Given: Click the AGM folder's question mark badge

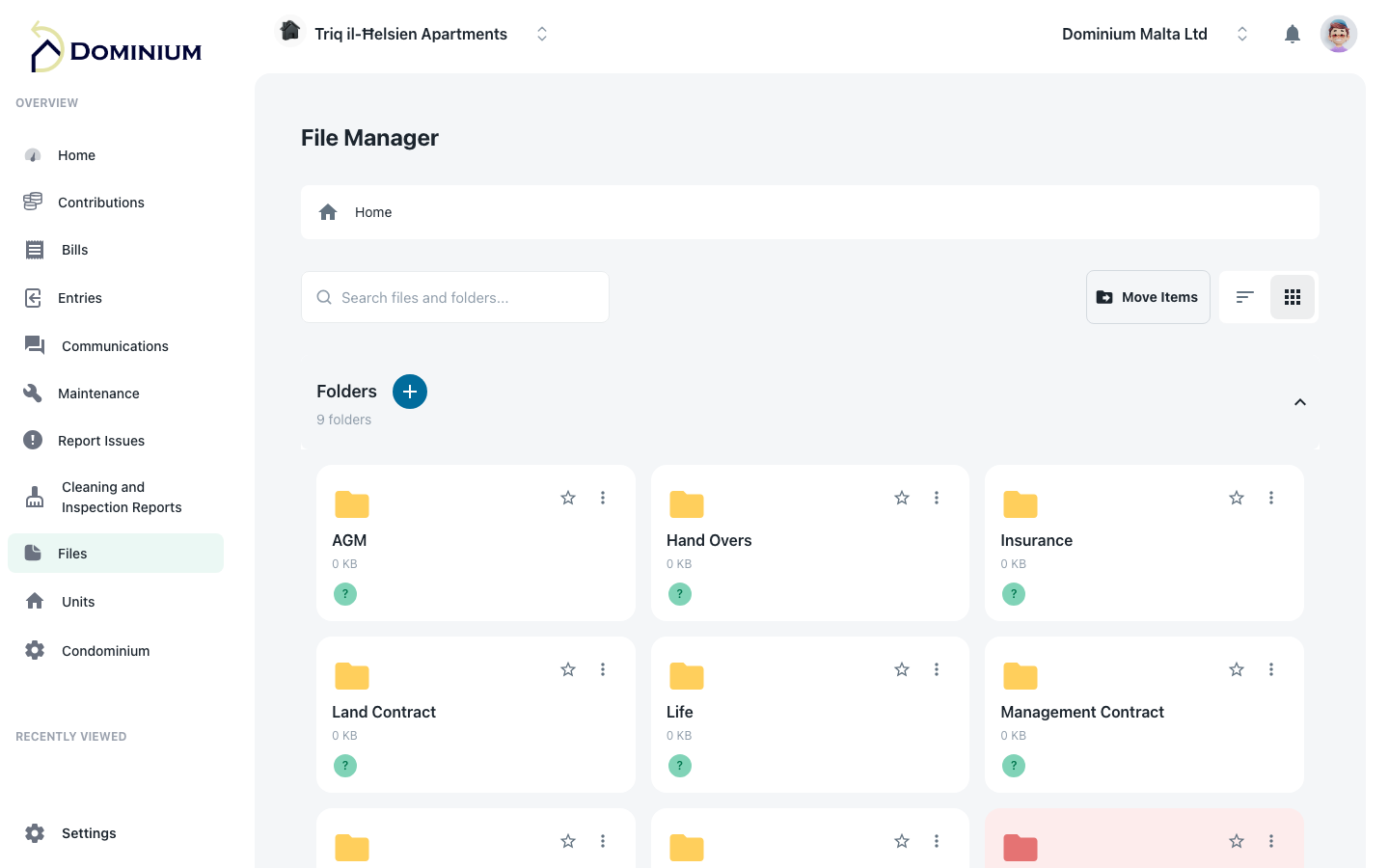Looking at the screenshot, I should 345,594.
